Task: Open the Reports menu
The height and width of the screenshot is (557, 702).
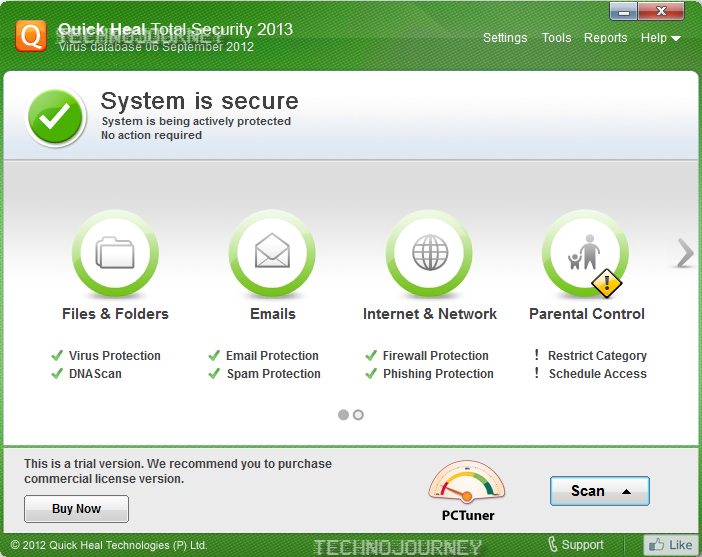Action: tap(605, 38)
